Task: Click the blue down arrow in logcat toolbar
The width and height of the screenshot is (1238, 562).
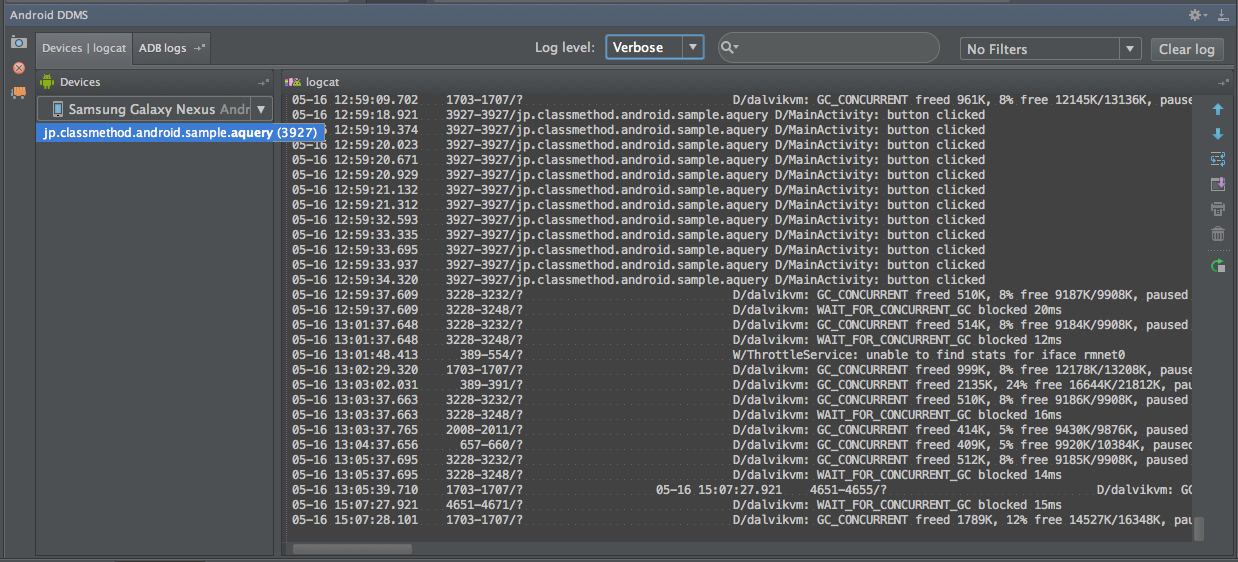Action: point(1217,134)
